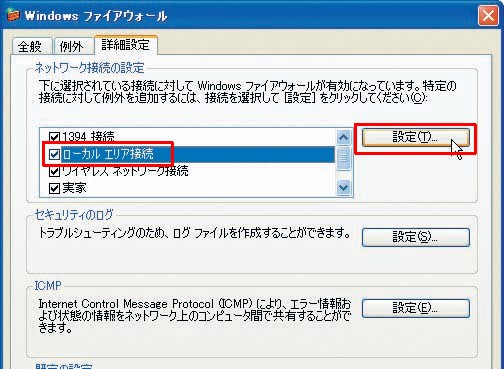Open network connection 設定(T)... button
This screenshot has height=369, width=504.
click(416, 137)
